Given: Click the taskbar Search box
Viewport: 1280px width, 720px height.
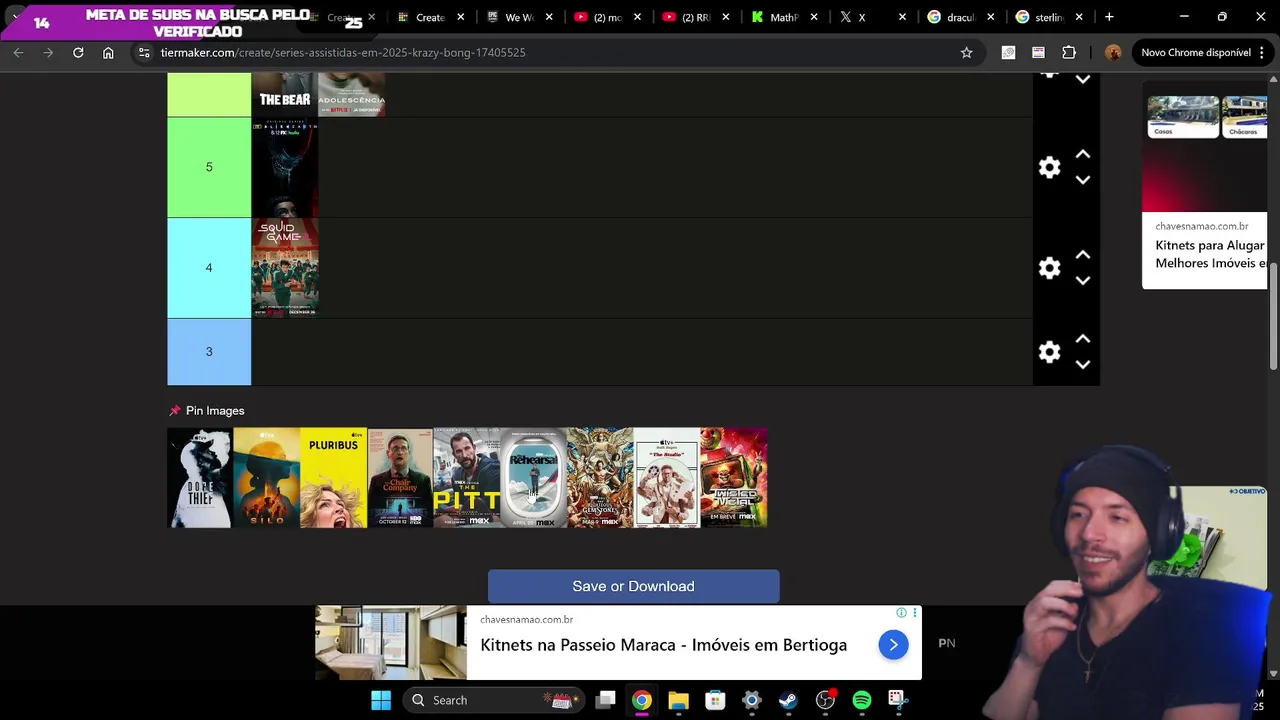Looking at the screenshot, I should [496, 700].
